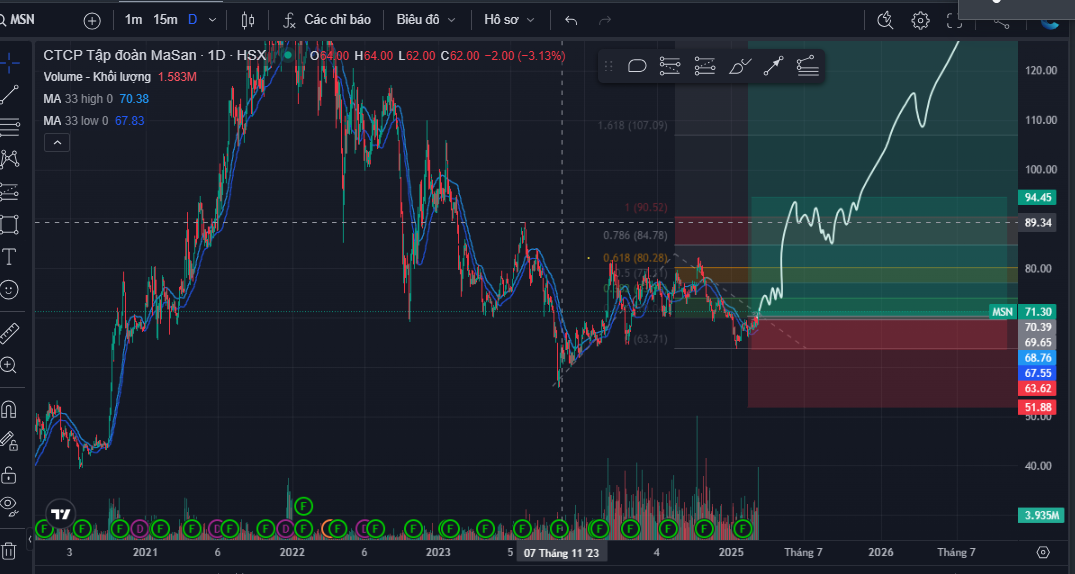Open forecasting and position tools
This screenshot has width=1075, height=574.
(x=10, y=192)
